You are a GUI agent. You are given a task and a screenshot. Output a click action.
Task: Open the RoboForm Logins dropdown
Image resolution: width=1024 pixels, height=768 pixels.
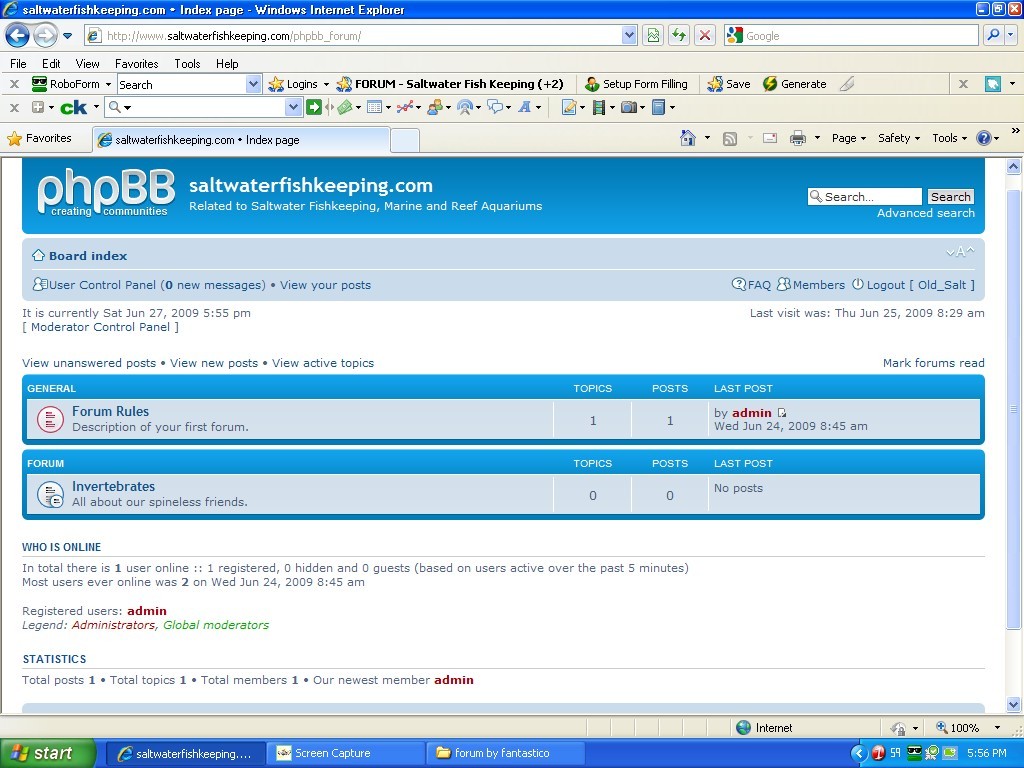click(x=299, y=84)
